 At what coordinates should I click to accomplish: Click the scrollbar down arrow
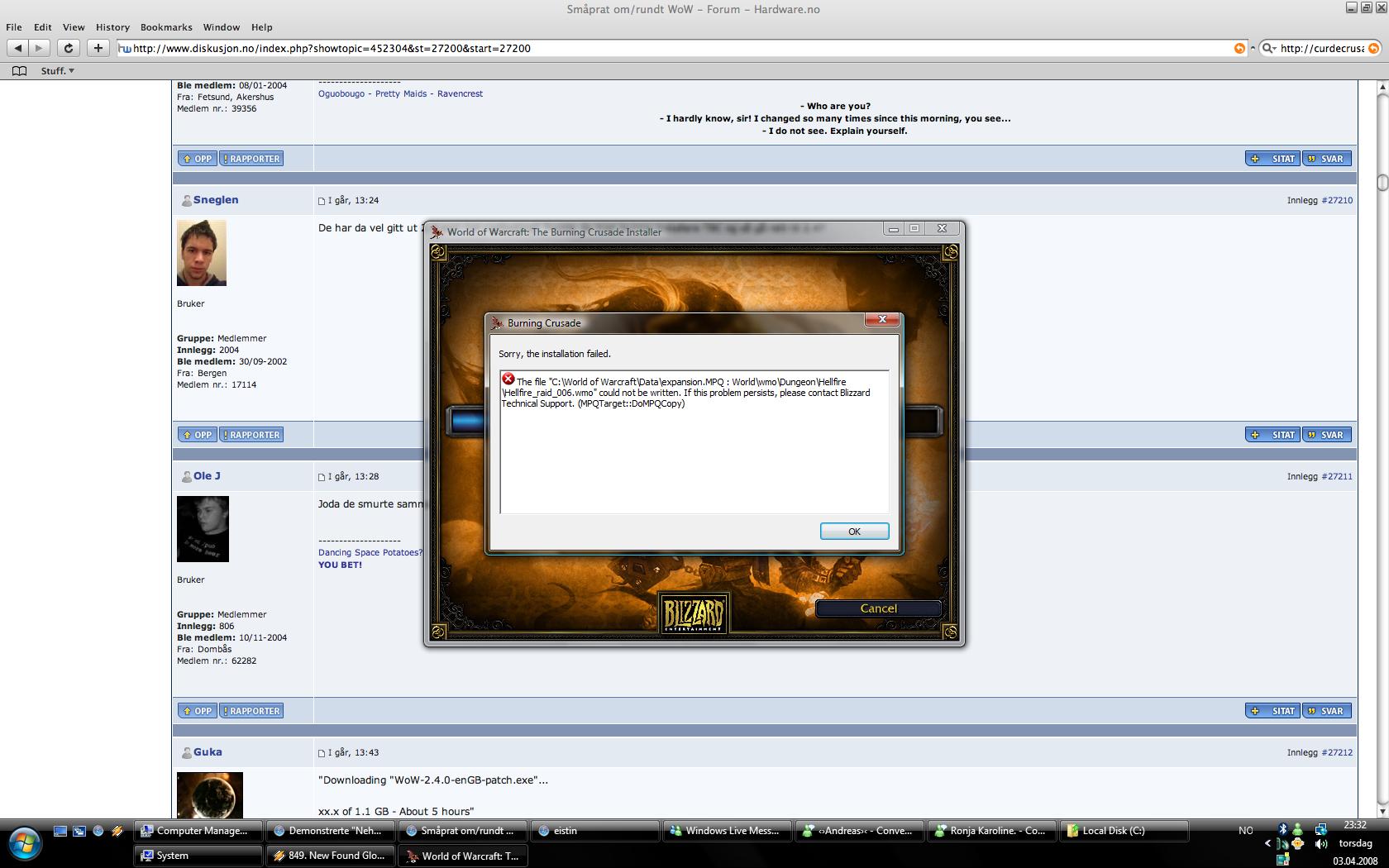point(1382,813)
